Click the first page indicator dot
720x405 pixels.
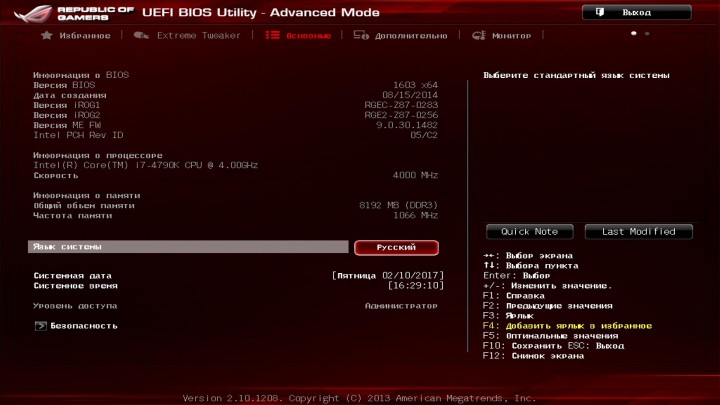pyautogui.click(x=634, y=34)
